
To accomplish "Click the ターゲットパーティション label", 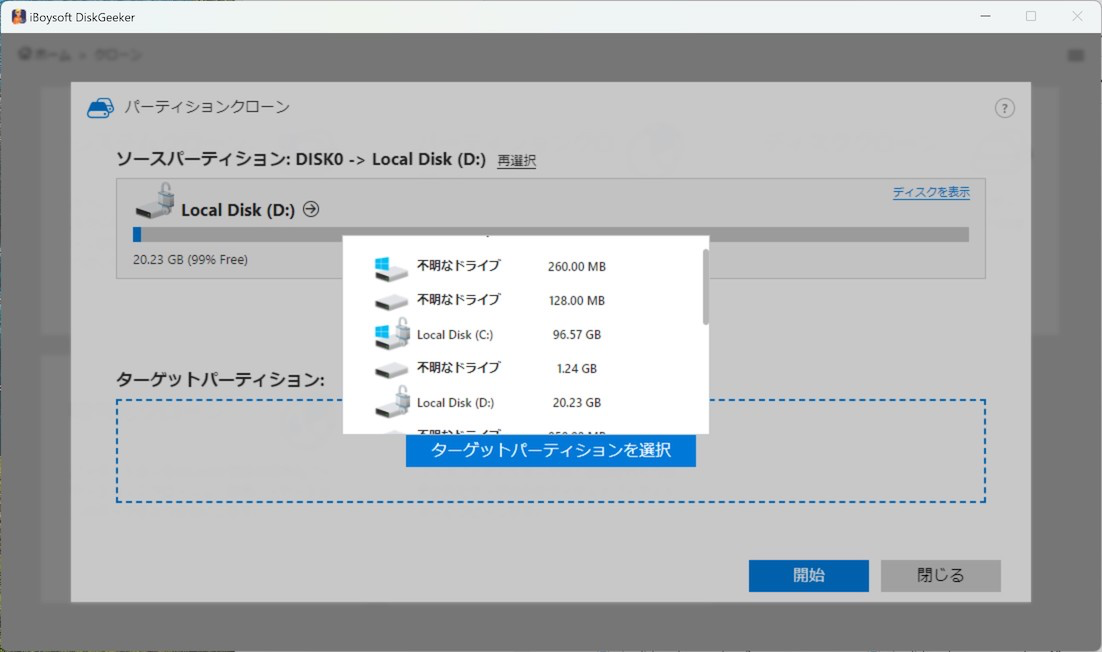I will point(220,379).
